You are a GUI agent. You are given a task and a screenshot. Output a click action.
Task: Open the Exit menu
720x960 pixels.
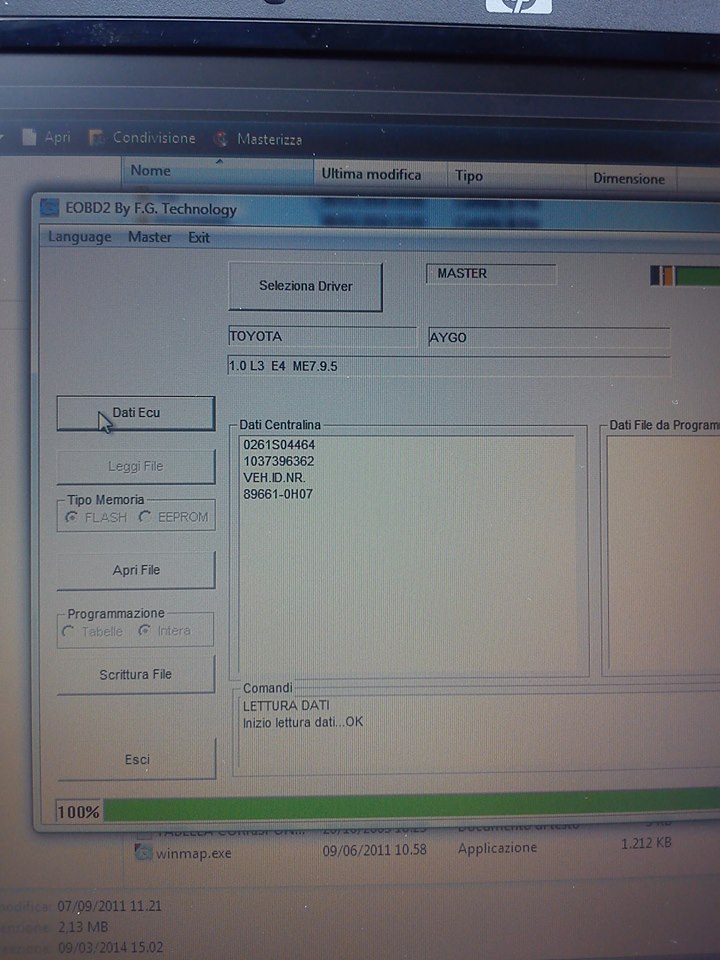click(199, 238)
